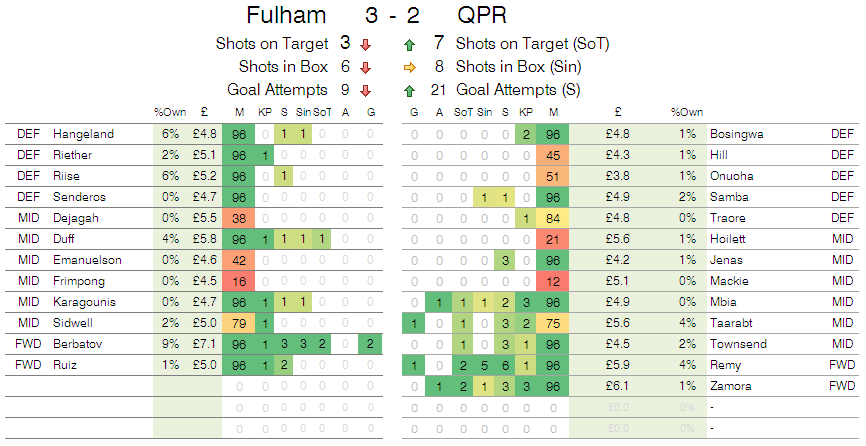Click Shots on Target (SoT) label for QPR
Screen dimensions: 866x446
[x=532, y=44]
